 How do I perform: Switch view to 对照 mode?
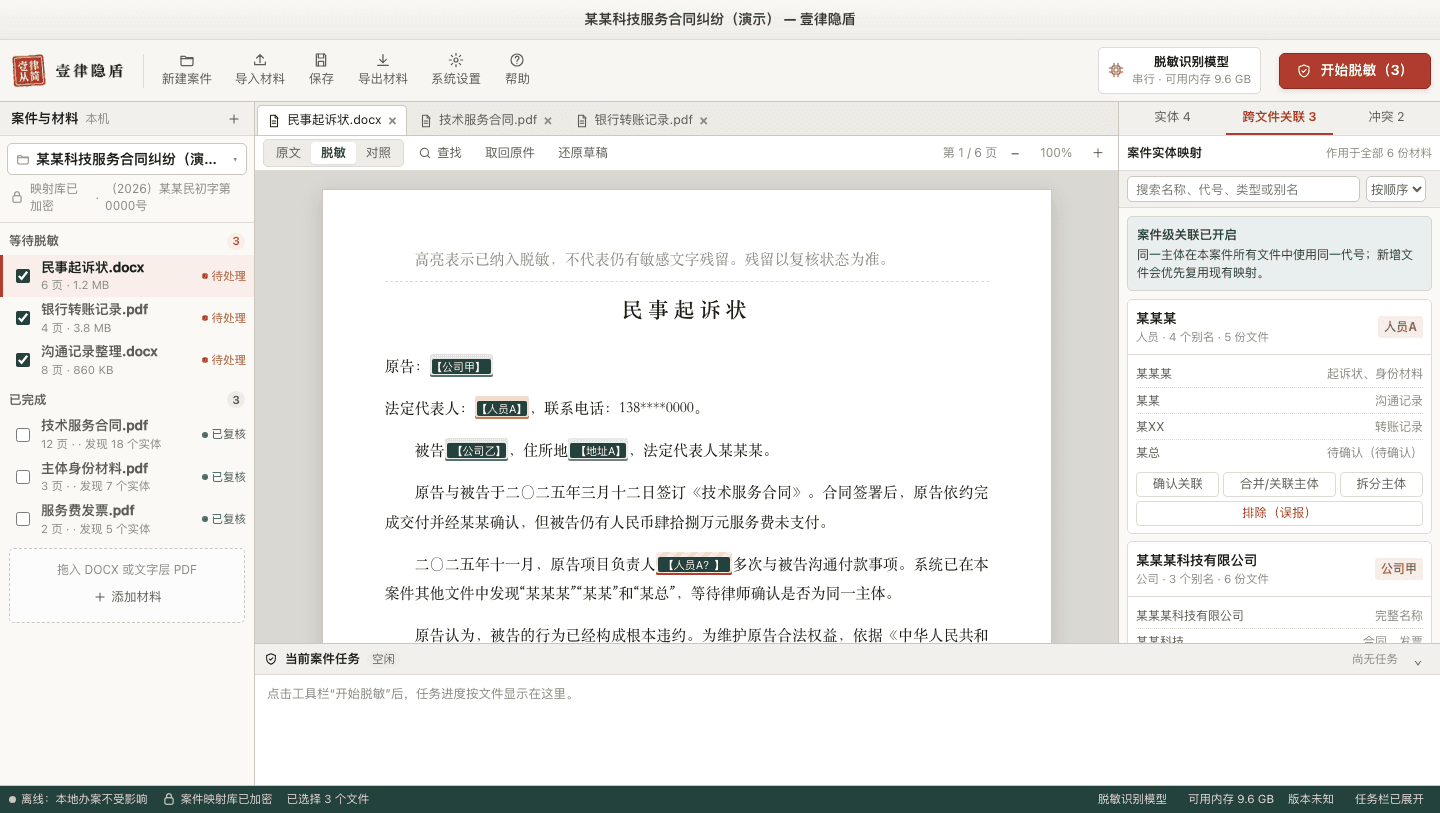click(378, 153)
